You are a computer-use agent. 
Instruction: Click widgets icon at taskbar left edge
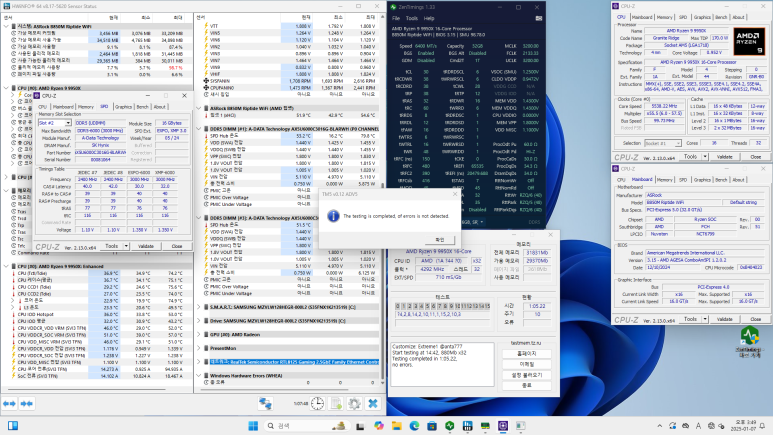(x=13, y=426)
